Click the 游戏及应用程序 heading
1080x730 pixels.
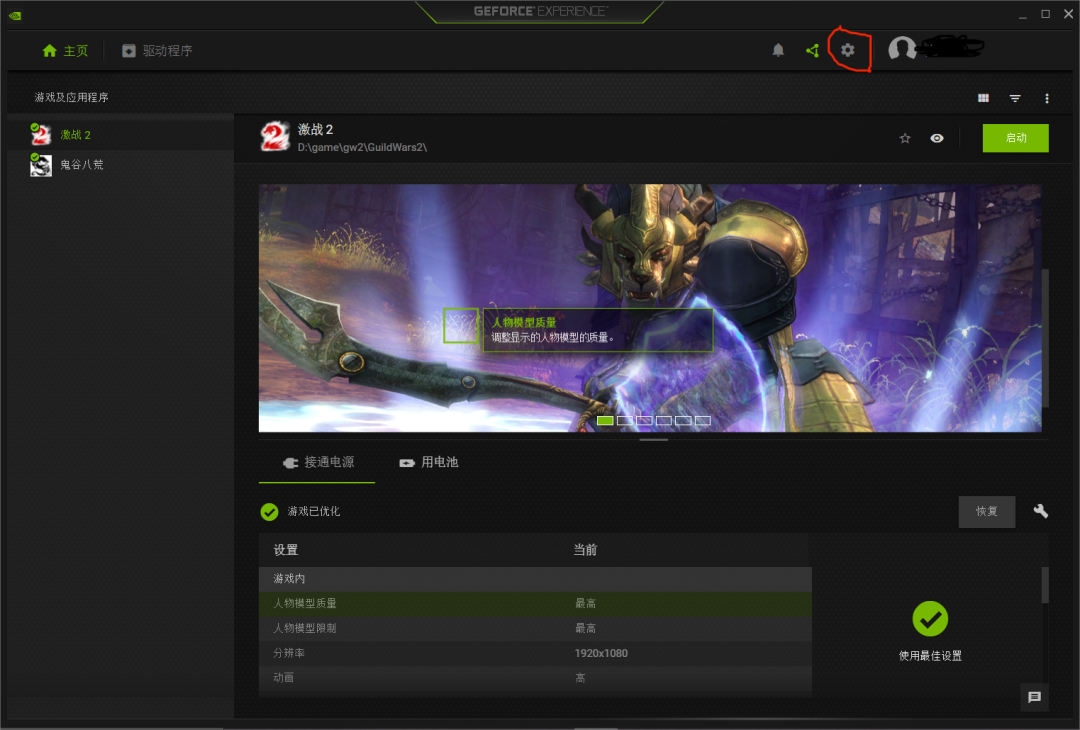(x=72, y=97)
